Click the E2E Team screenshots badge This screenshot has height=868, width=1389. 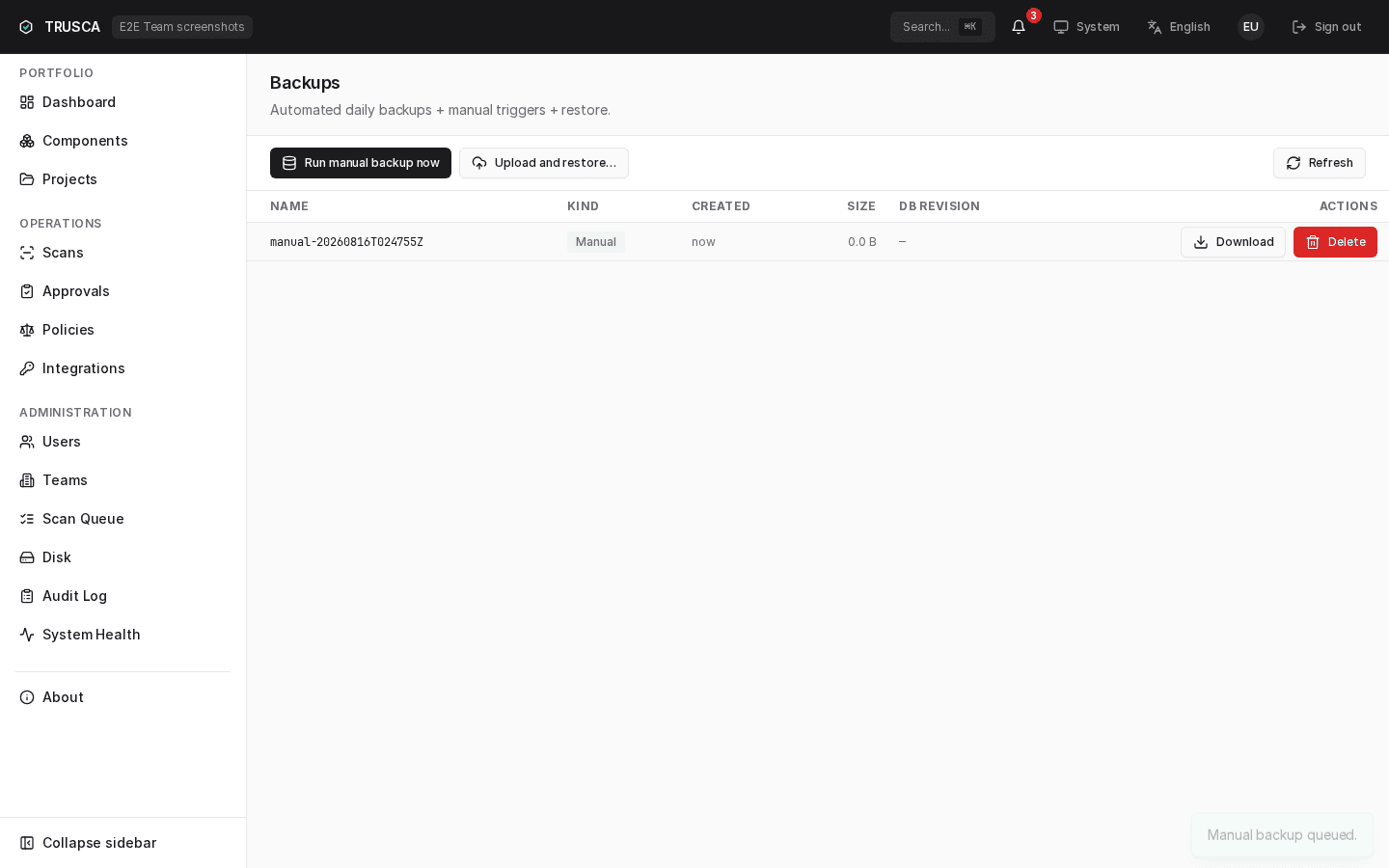coord(182,27)
